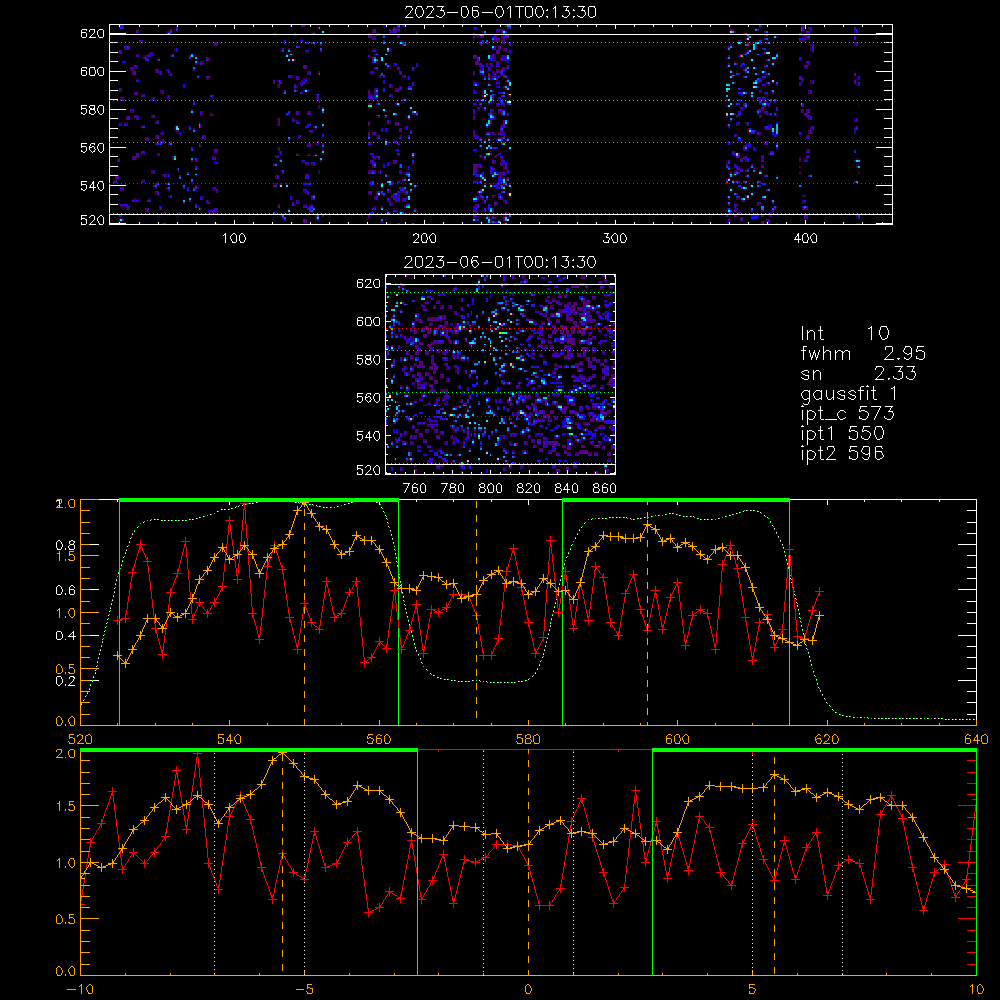Click x-axis label 520 on profile plot
Image resolution: width=1000 pixels, height=1000 pixels.
pos(80,740)
